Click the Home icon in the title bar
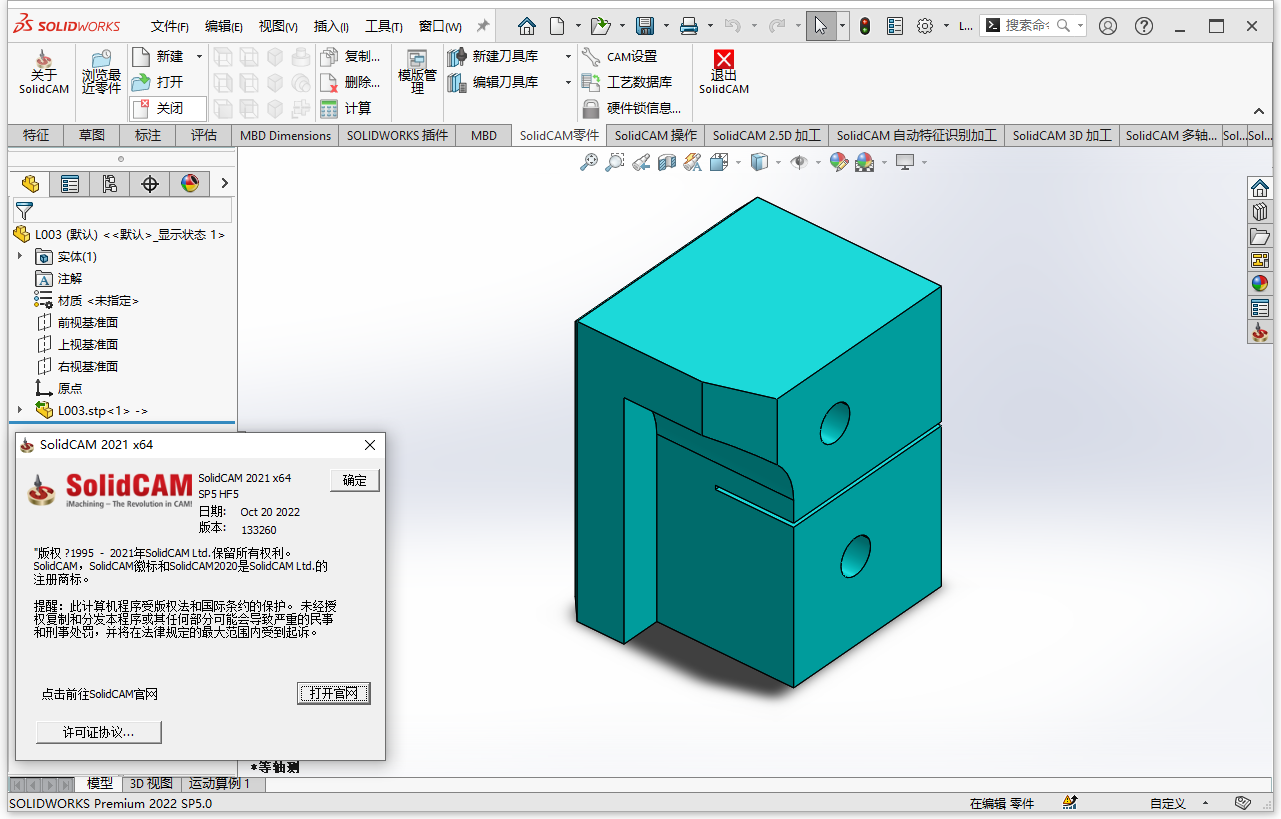Screen dimensions: 1281x819 coord(527,26)
